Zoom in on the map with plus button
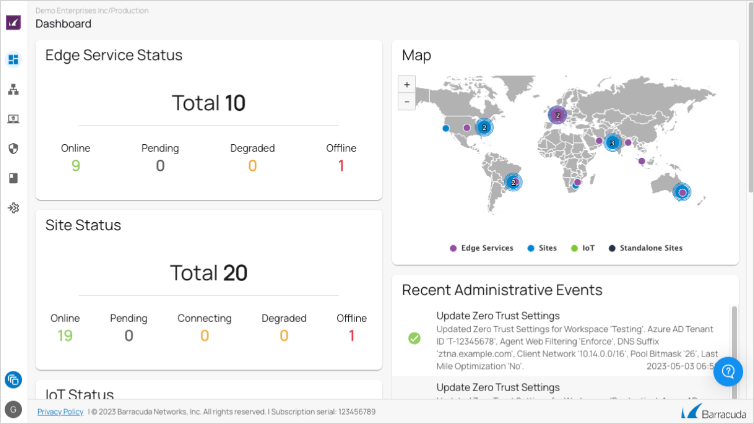 407,86
